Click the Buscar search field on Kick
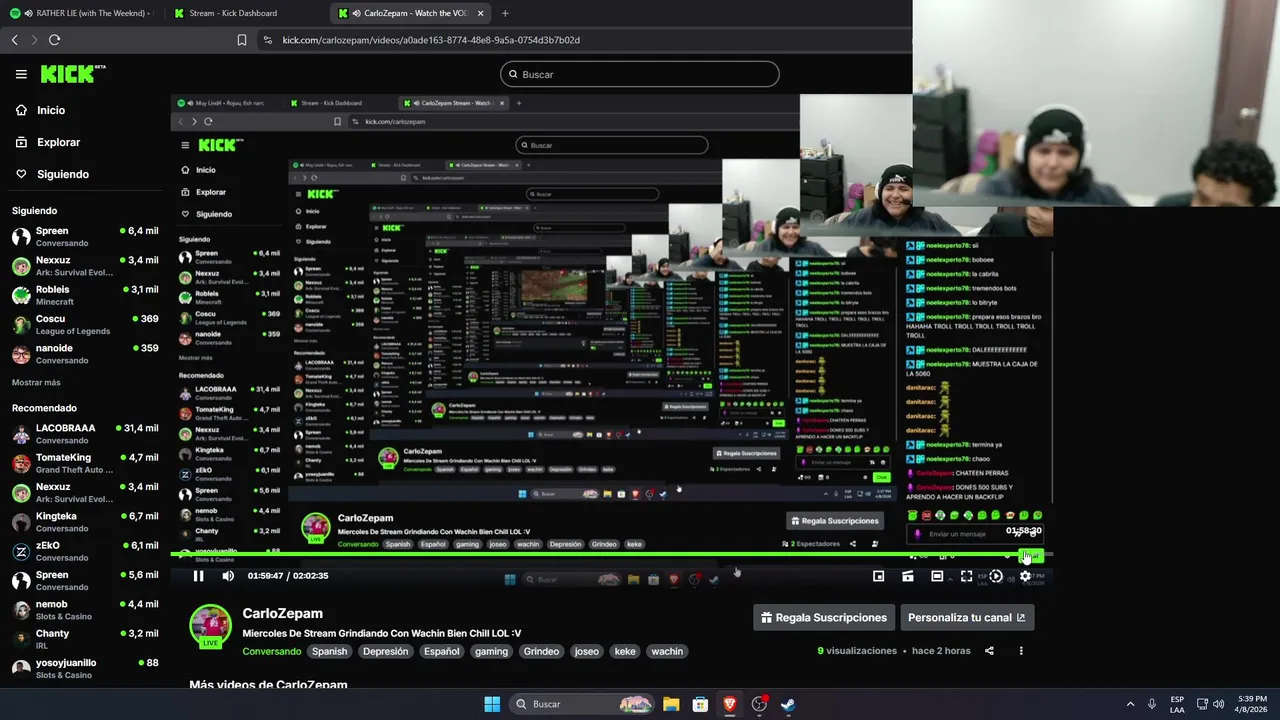 [x=639, y=74]
